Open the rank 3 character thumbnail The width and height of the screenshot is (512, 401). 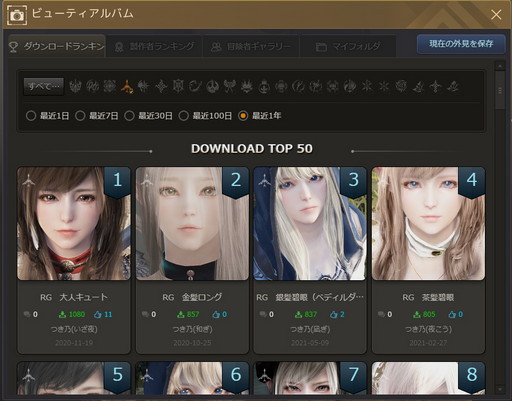(310, 223)
